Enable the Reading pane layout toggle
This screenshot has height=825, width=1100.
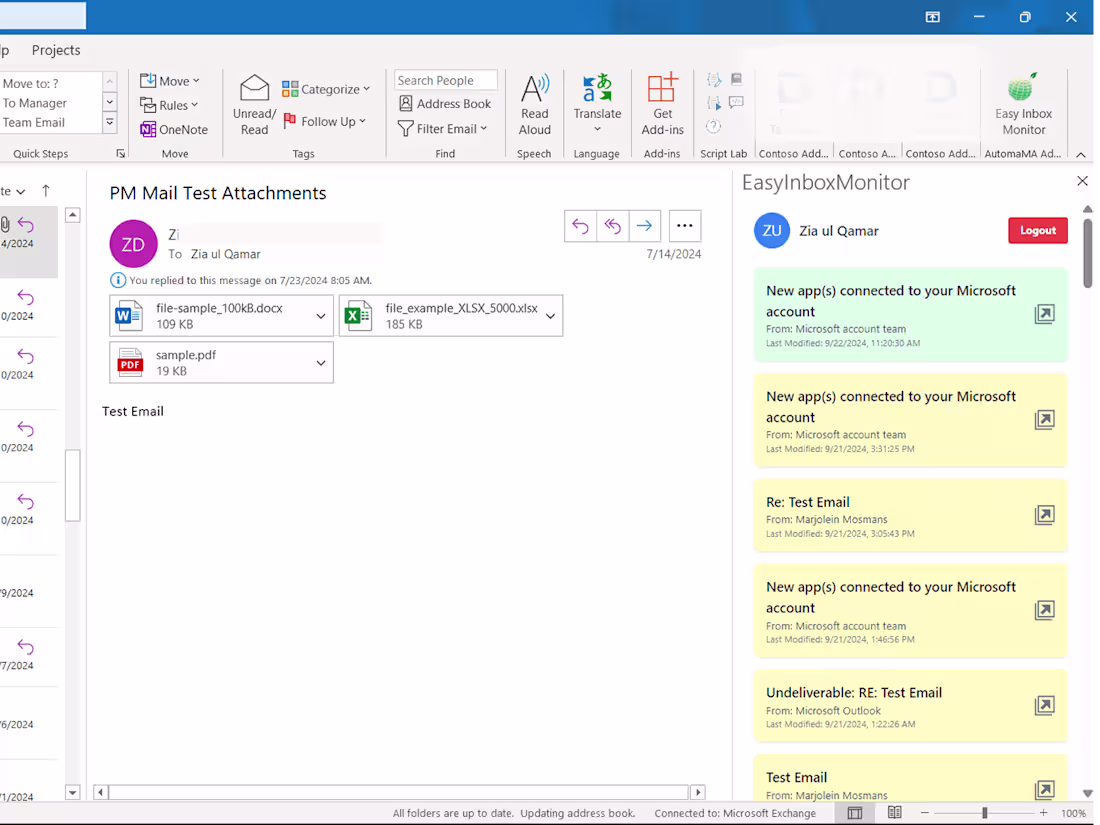point(855,812)
